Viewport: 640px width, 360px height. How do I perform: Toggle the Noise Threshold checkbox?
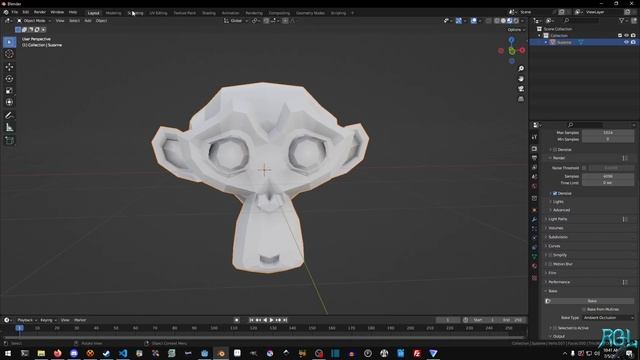coord(584,168)
